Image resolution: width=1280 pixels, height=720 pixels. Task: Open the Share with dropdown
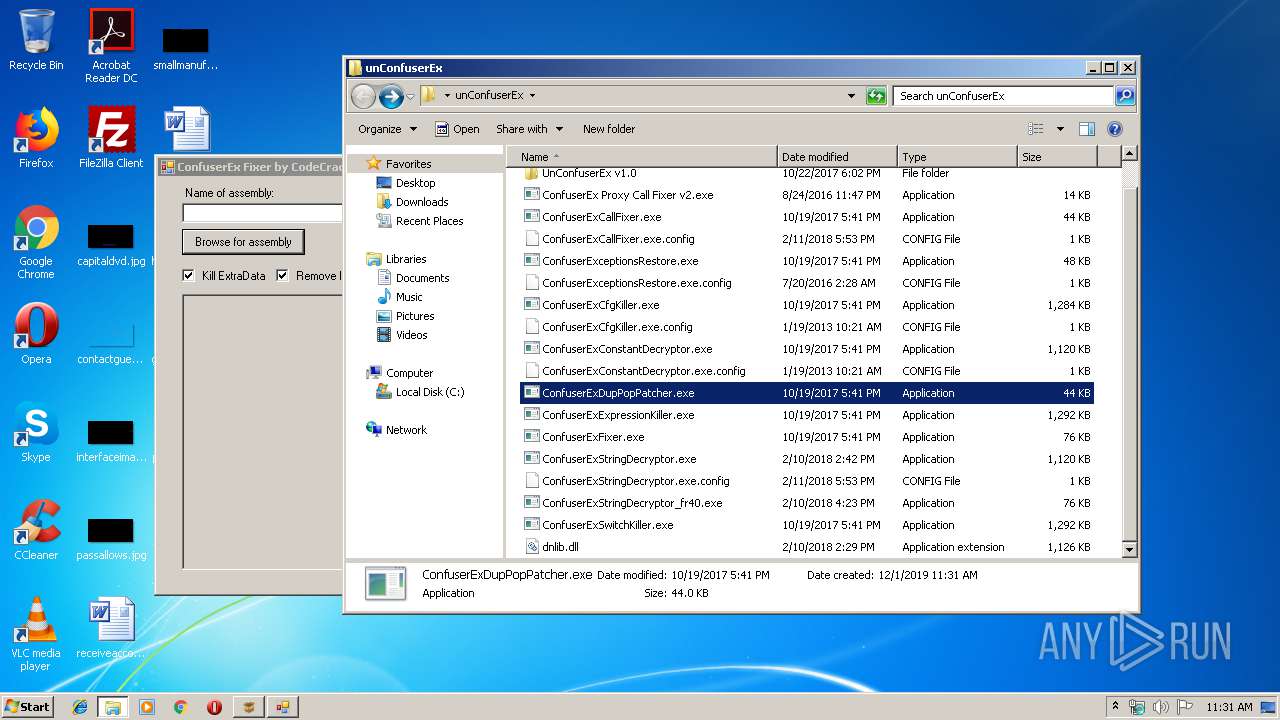coord(529,129)
